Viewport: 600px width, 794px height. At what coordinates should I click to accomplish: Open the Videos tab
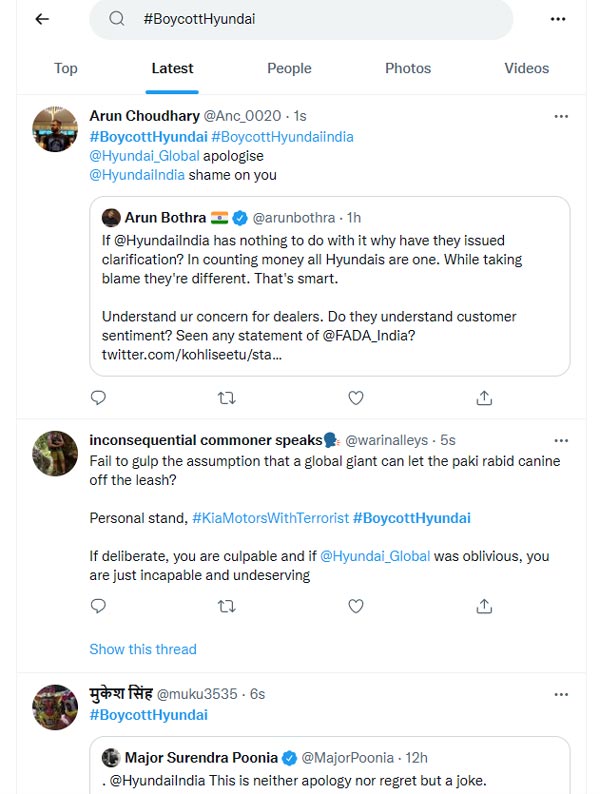pos(527,68)
